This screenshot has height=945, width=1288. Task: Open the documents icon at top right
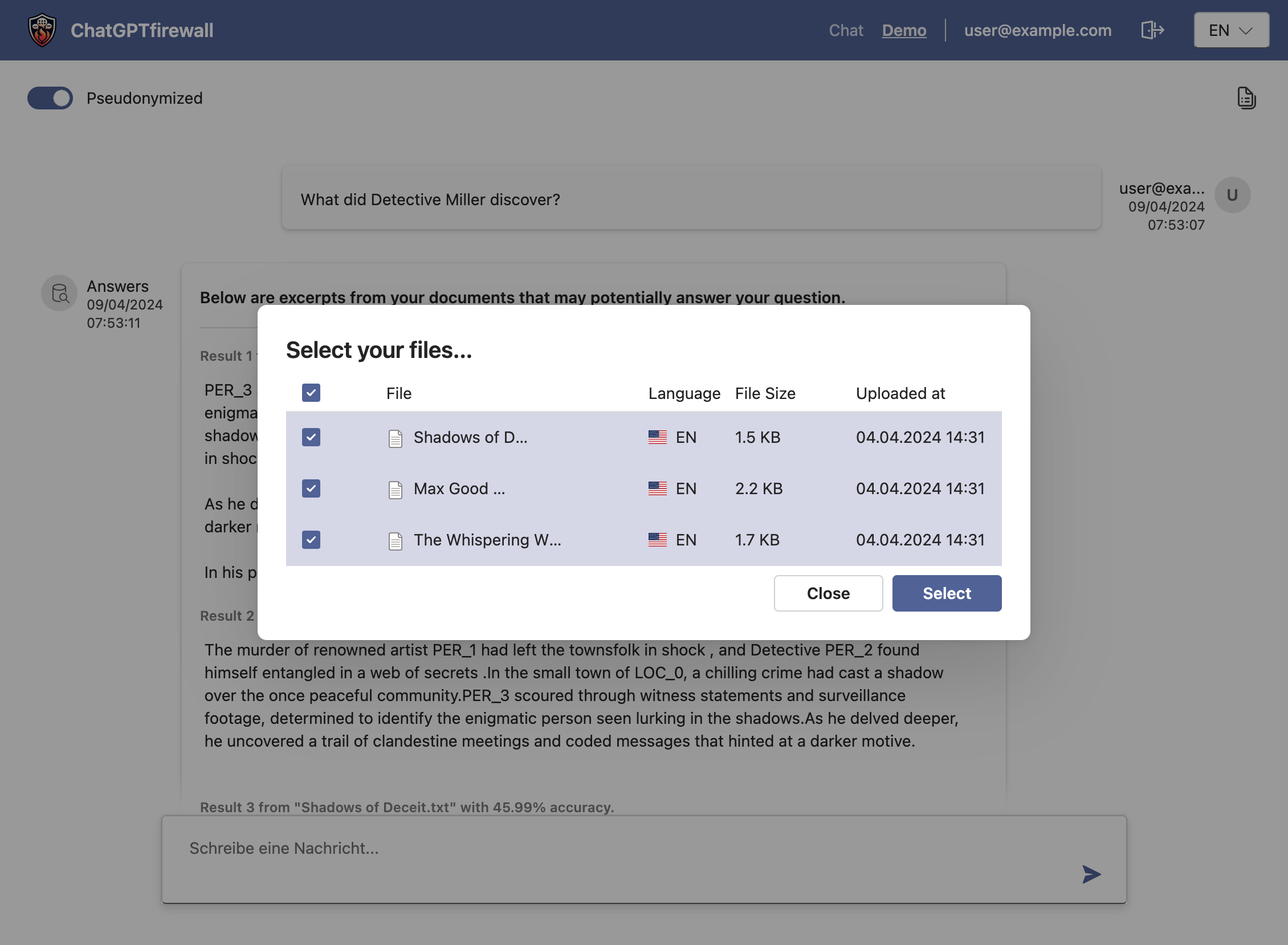click(x=1246, y=98)
